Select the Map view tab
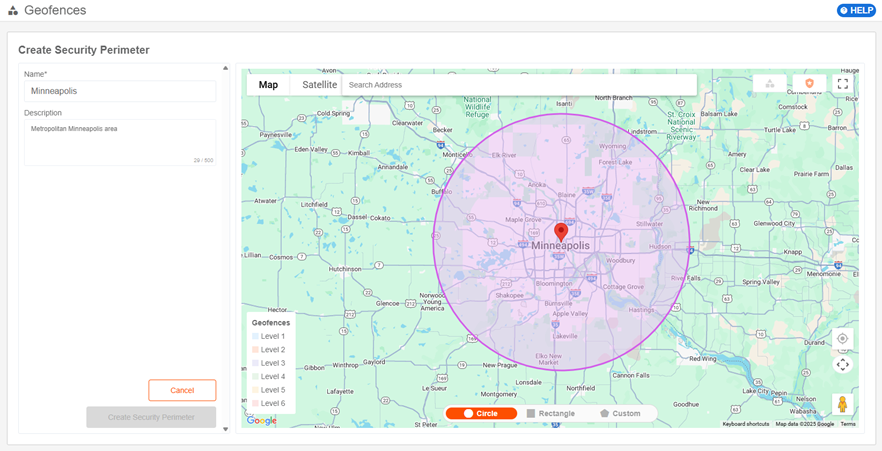 pos(268,85)
